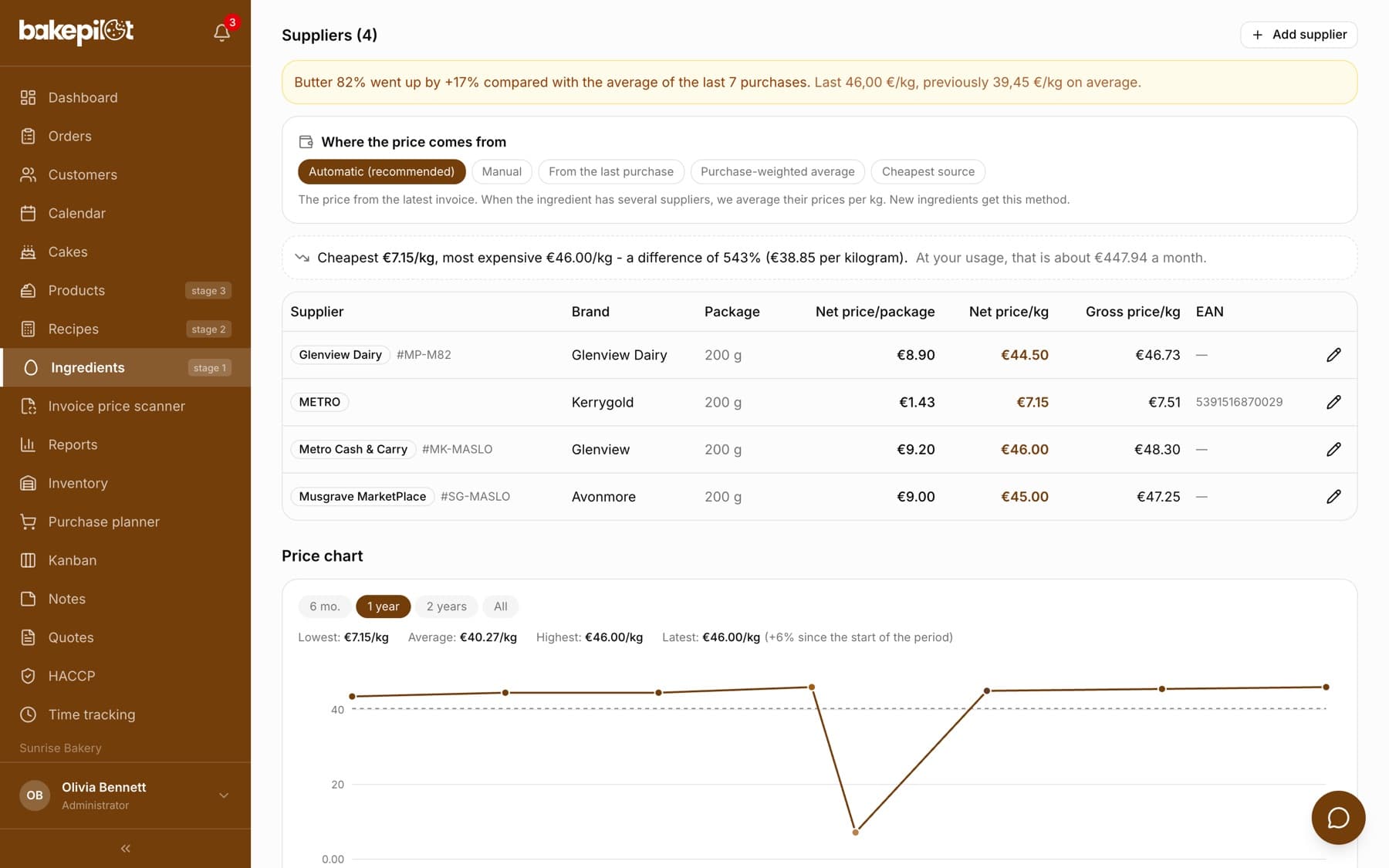The image size is (1389, 868).
Task: Open the notifications bell
Action: 222,32
